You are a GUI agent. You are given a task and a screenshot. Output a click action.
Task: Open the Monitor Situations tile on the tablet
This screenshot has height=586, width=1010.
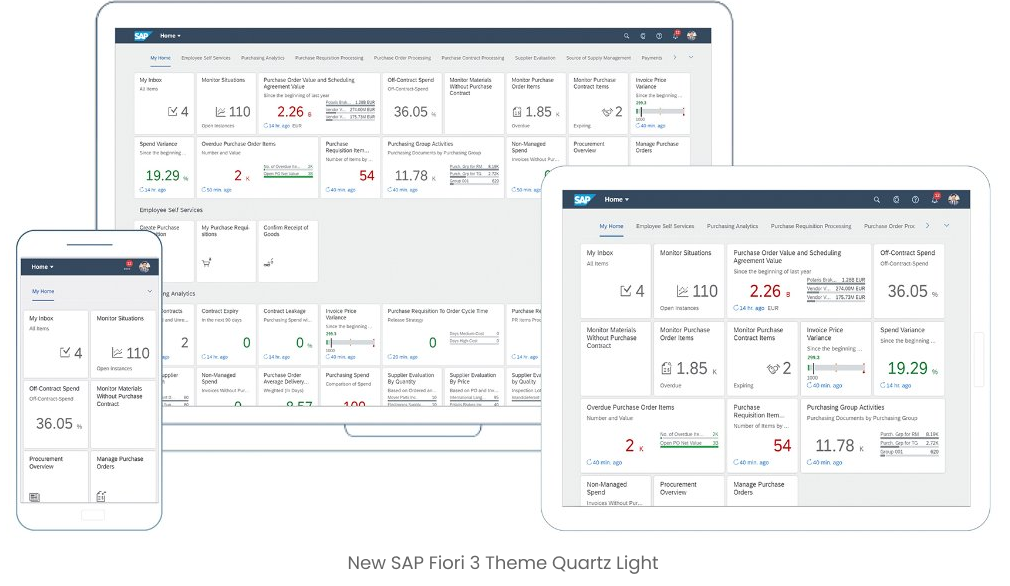pos(689,281)
